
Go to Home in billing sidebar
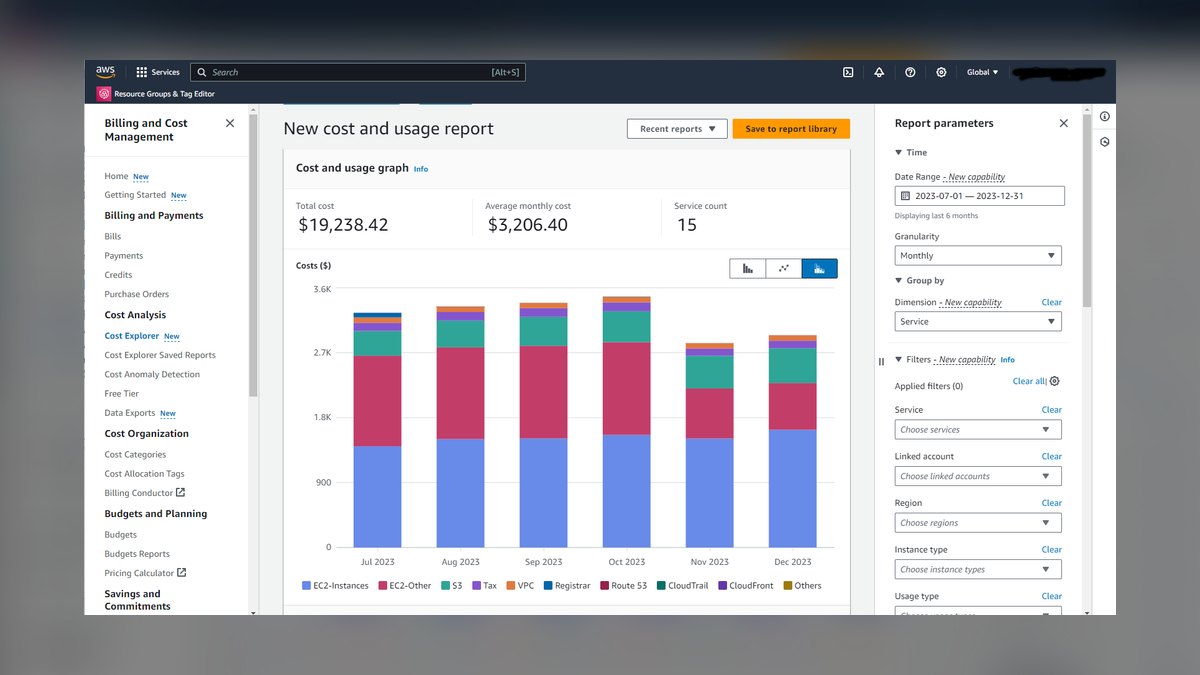coord(116,176)
